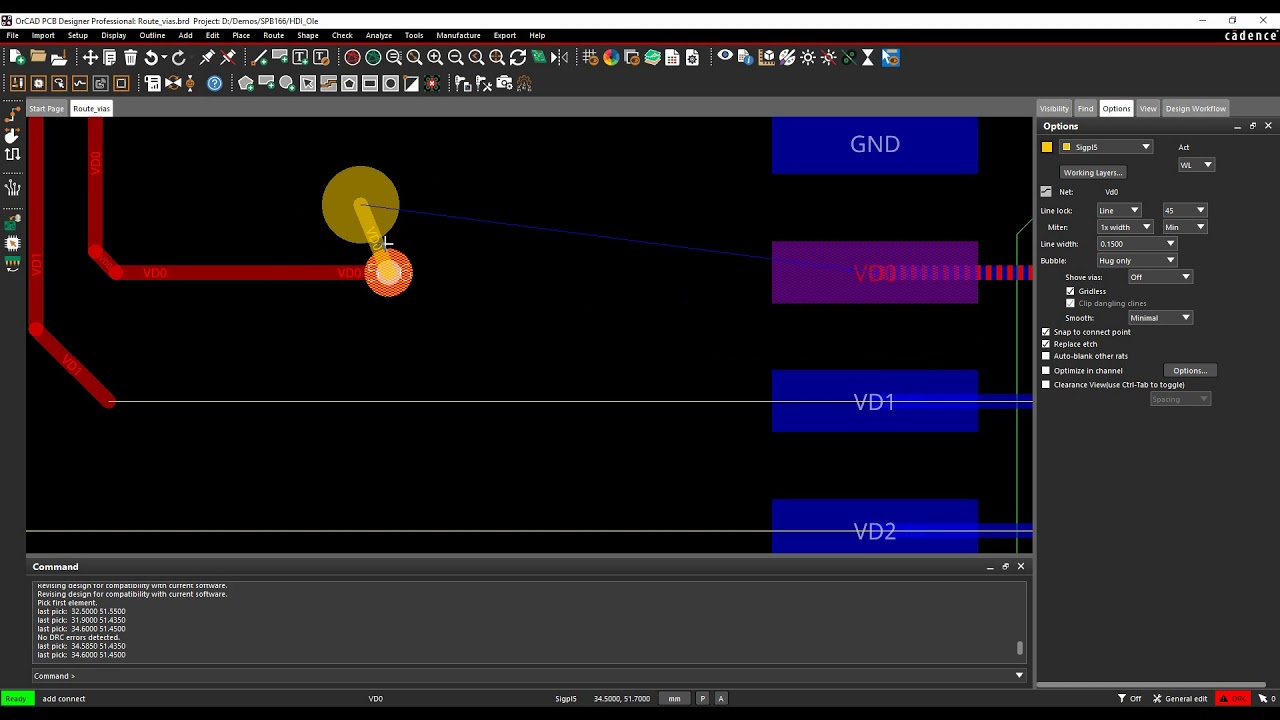
Task: Click the Working Layers... button
Action: tap(1093, 172)
